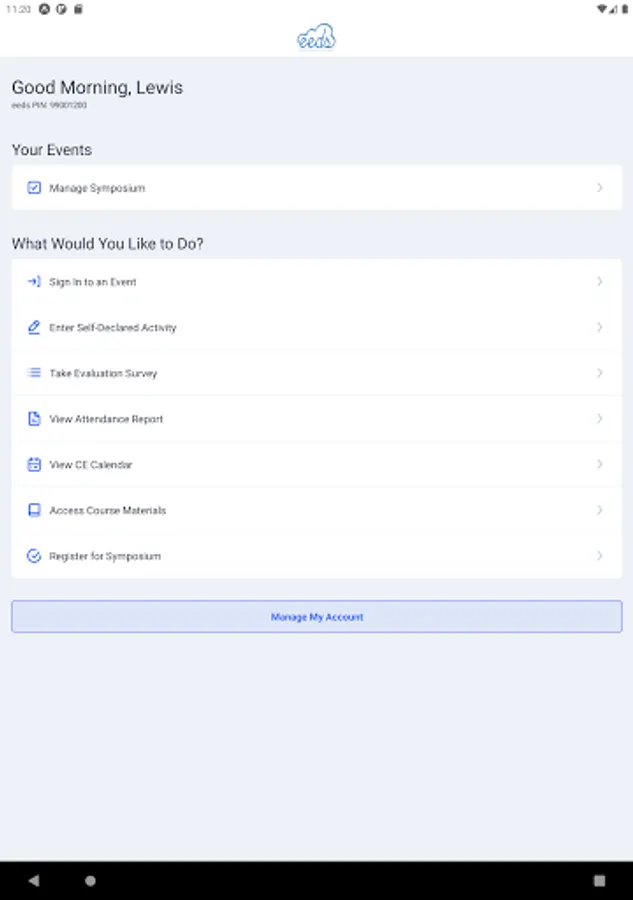Tap the Android home circle button

pyautogui.click(x=90, y=881)
